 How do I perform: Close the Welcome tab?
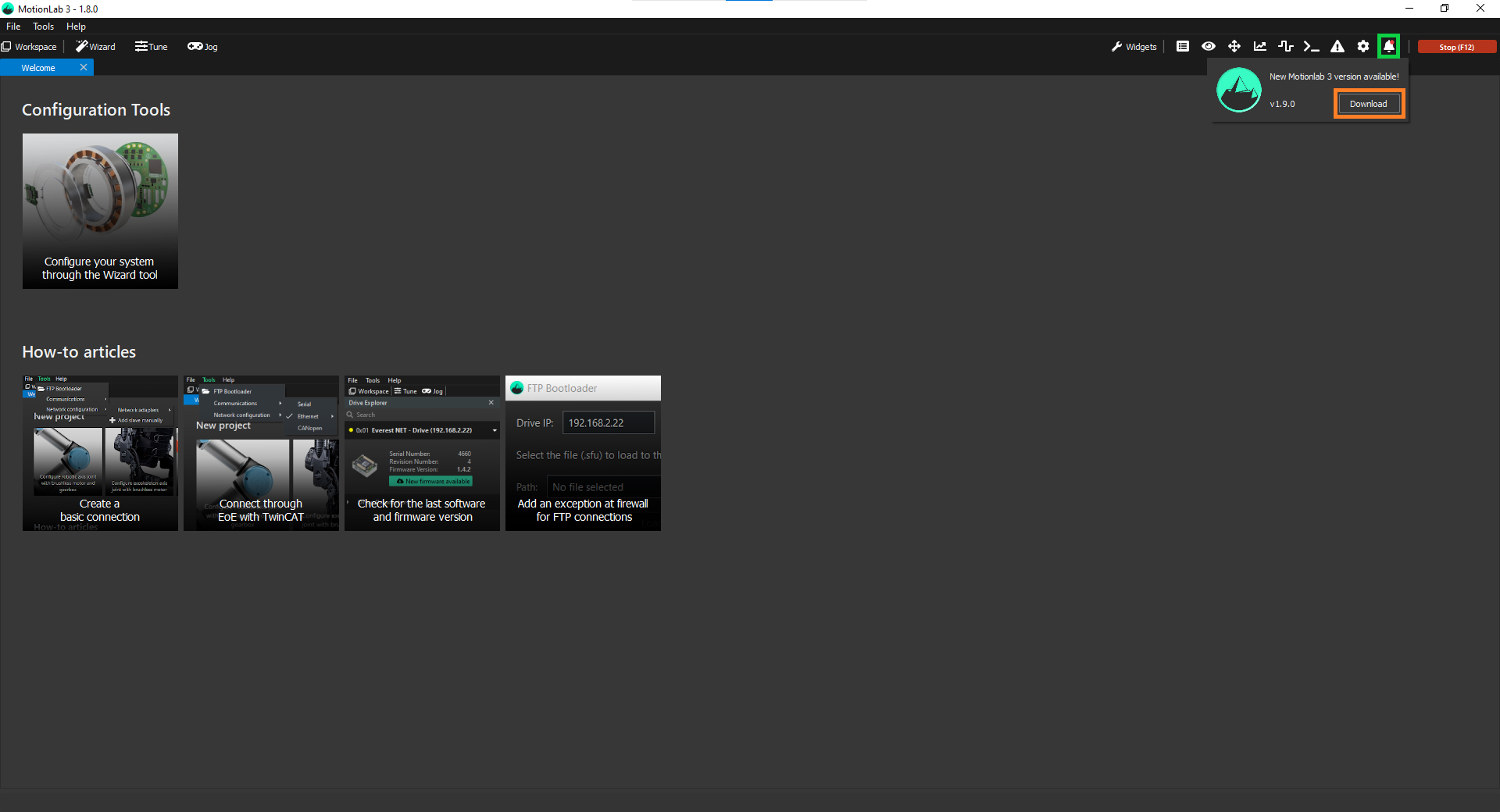tap(84, 68)
